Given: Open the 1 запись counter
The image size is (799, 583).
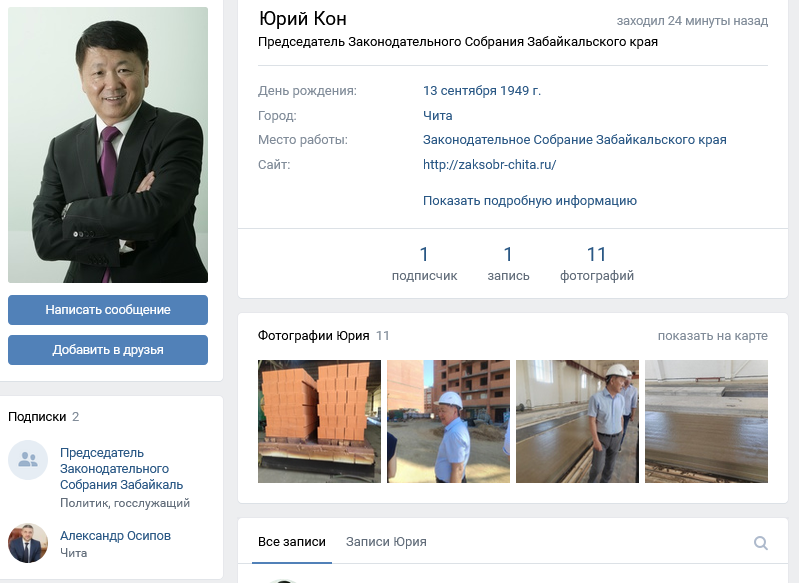Looking at the screenshot, I should 508,263.
